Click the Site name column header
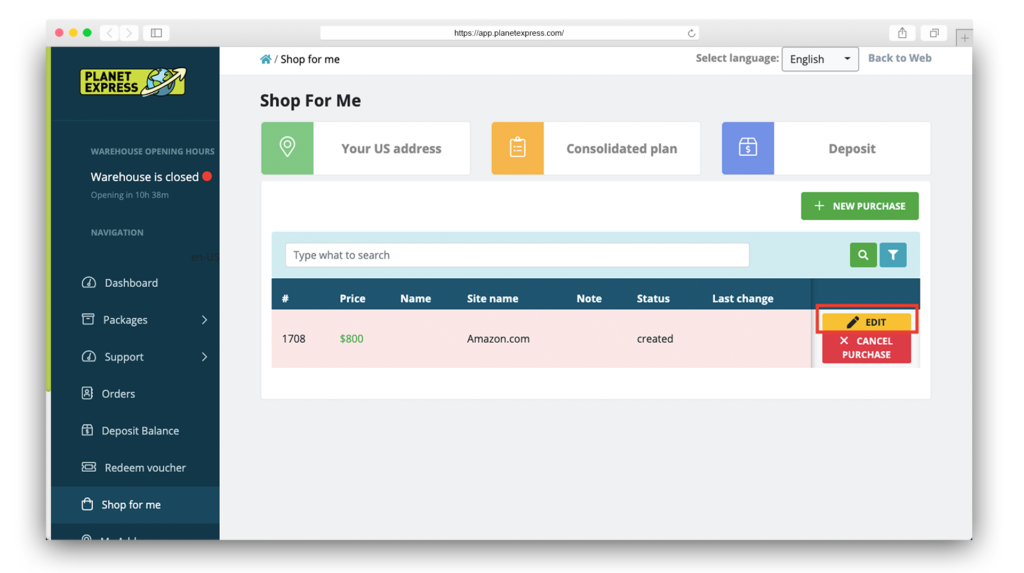Screen dimensions: 1024x573 click(x=492, y=299)
